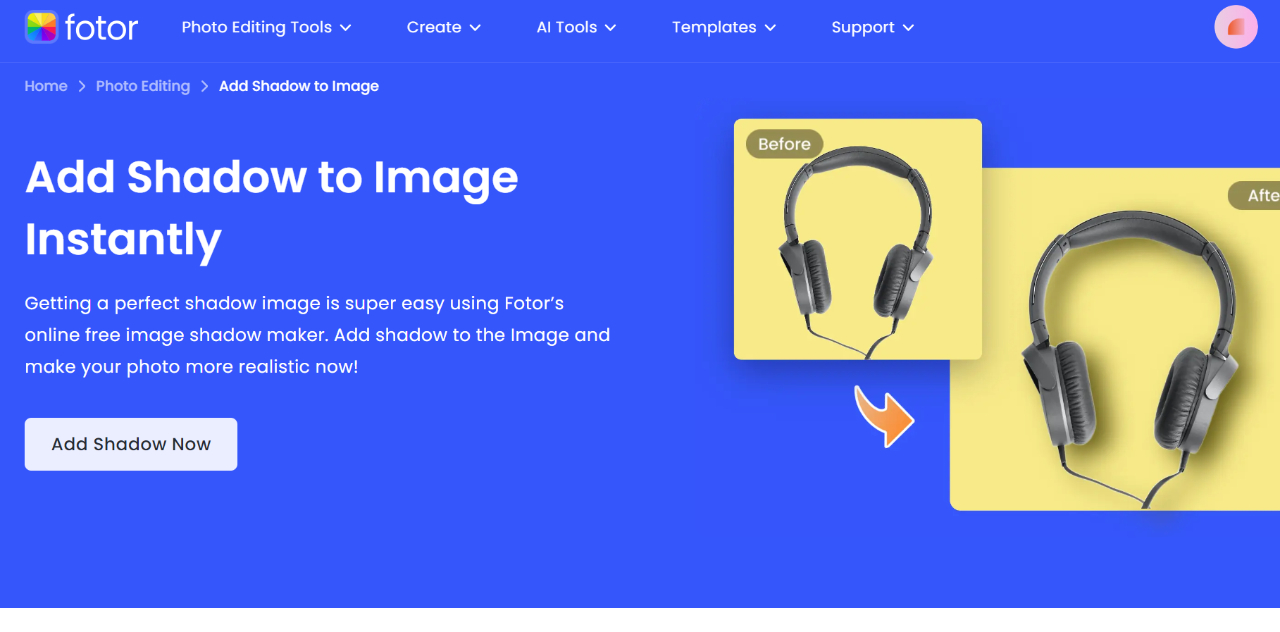The height and width of the screenshot is (632, 1280).
Task: Click the Add Shadow to Image breadcrumb
Action: pyautogui.click(x=298, y=86)
